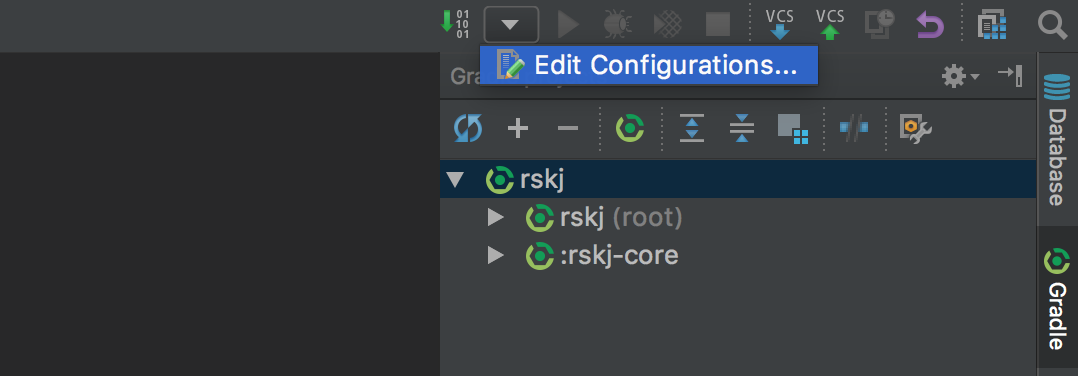Hide the Gradle tool window

[x=1010, y=76]
